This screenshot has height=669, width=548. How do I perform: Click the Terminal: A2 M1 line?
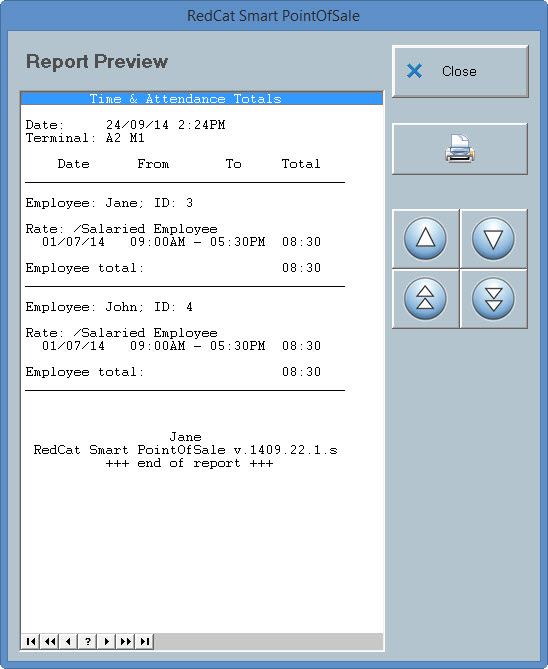coord(85,138)
